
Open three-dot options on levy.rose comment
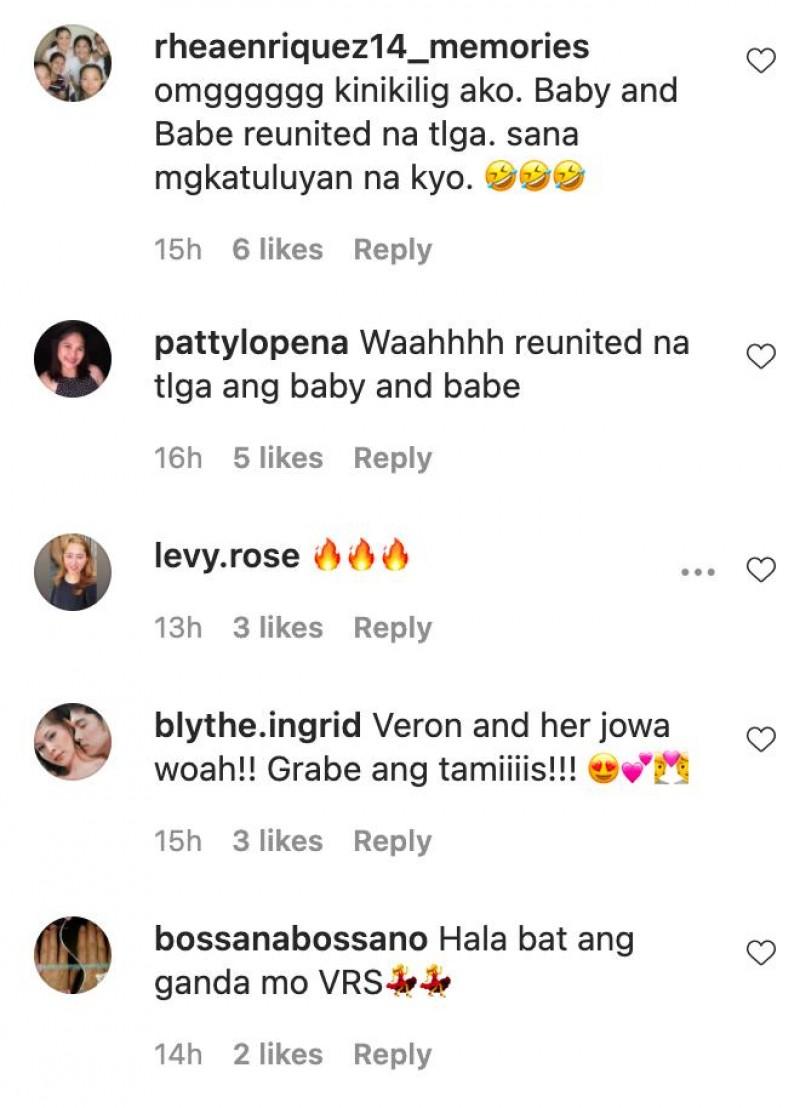coord(698,572)
